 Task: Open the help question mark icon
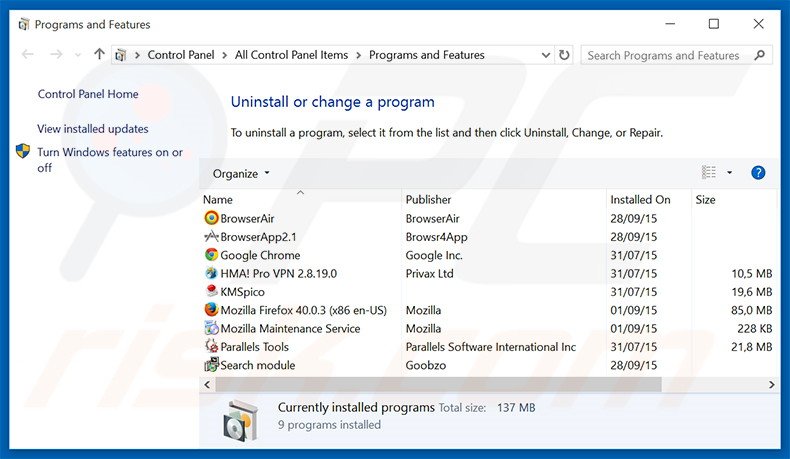(758, 173)
